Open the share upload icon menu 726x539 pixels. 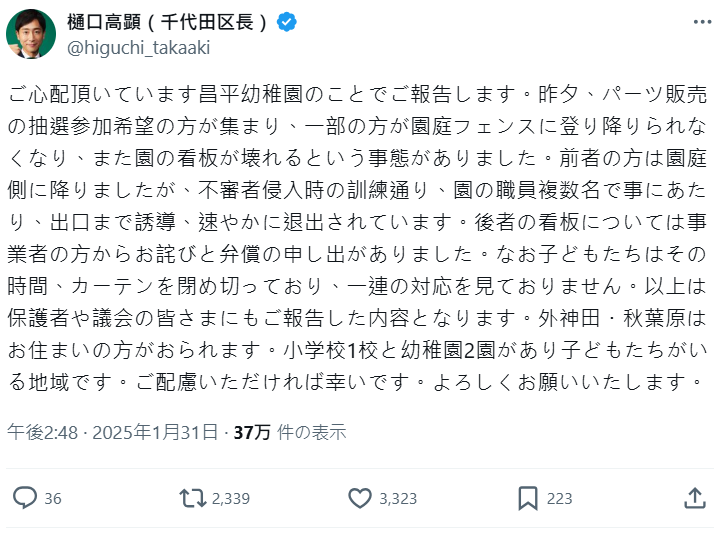(x=695, y=497)
